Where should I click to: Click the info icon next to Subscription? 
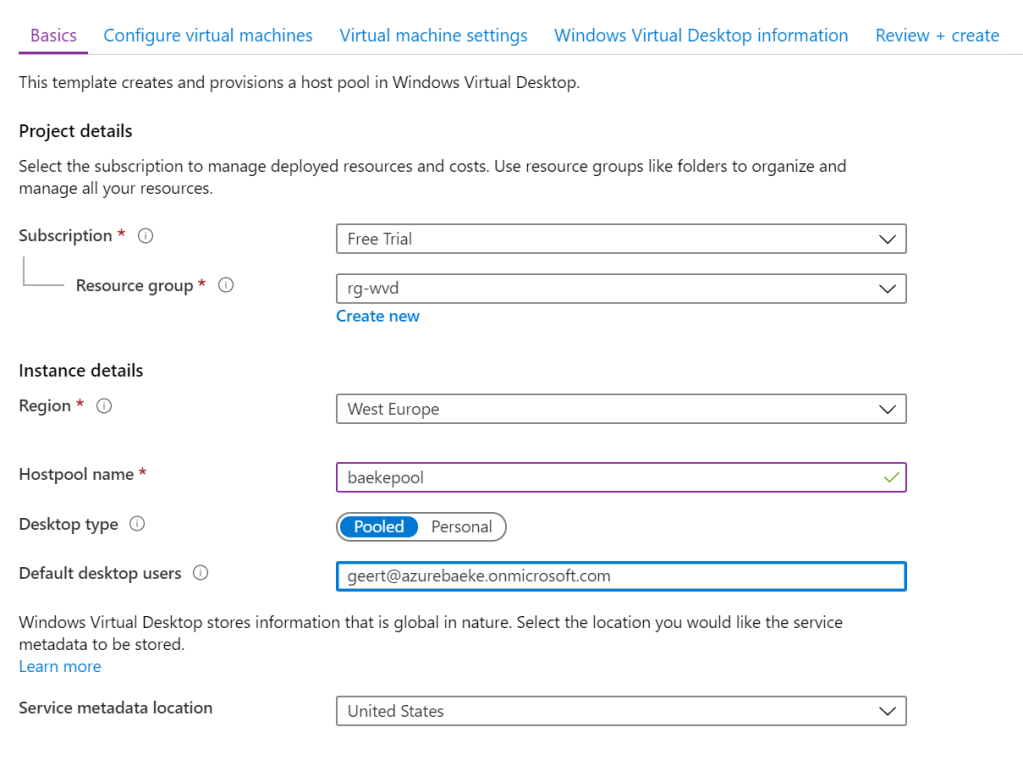coord(146,236)
